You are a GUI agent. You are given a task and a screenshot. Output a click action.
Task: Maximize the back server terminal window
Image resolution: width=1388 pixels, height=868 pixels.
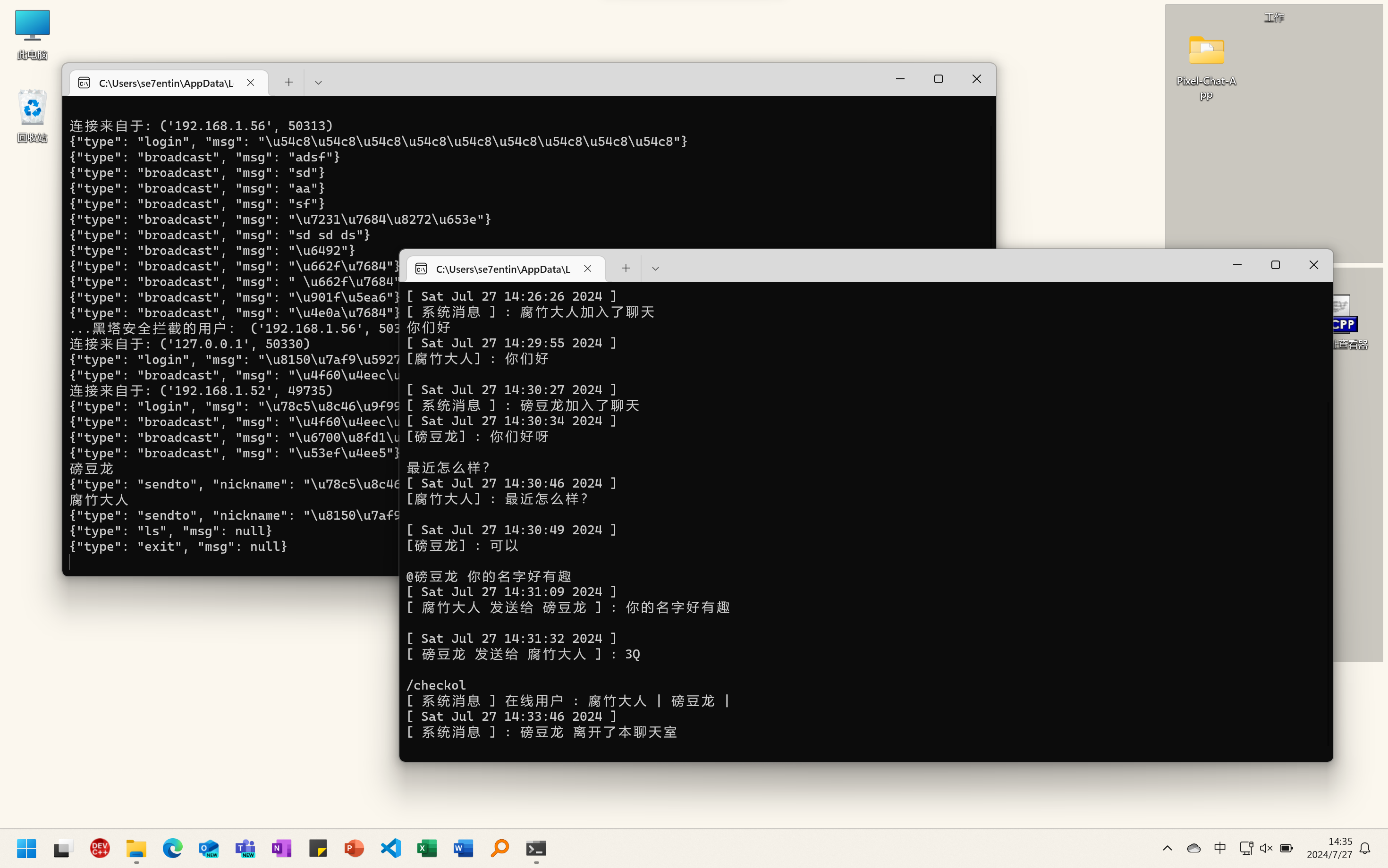pos(939,79)
